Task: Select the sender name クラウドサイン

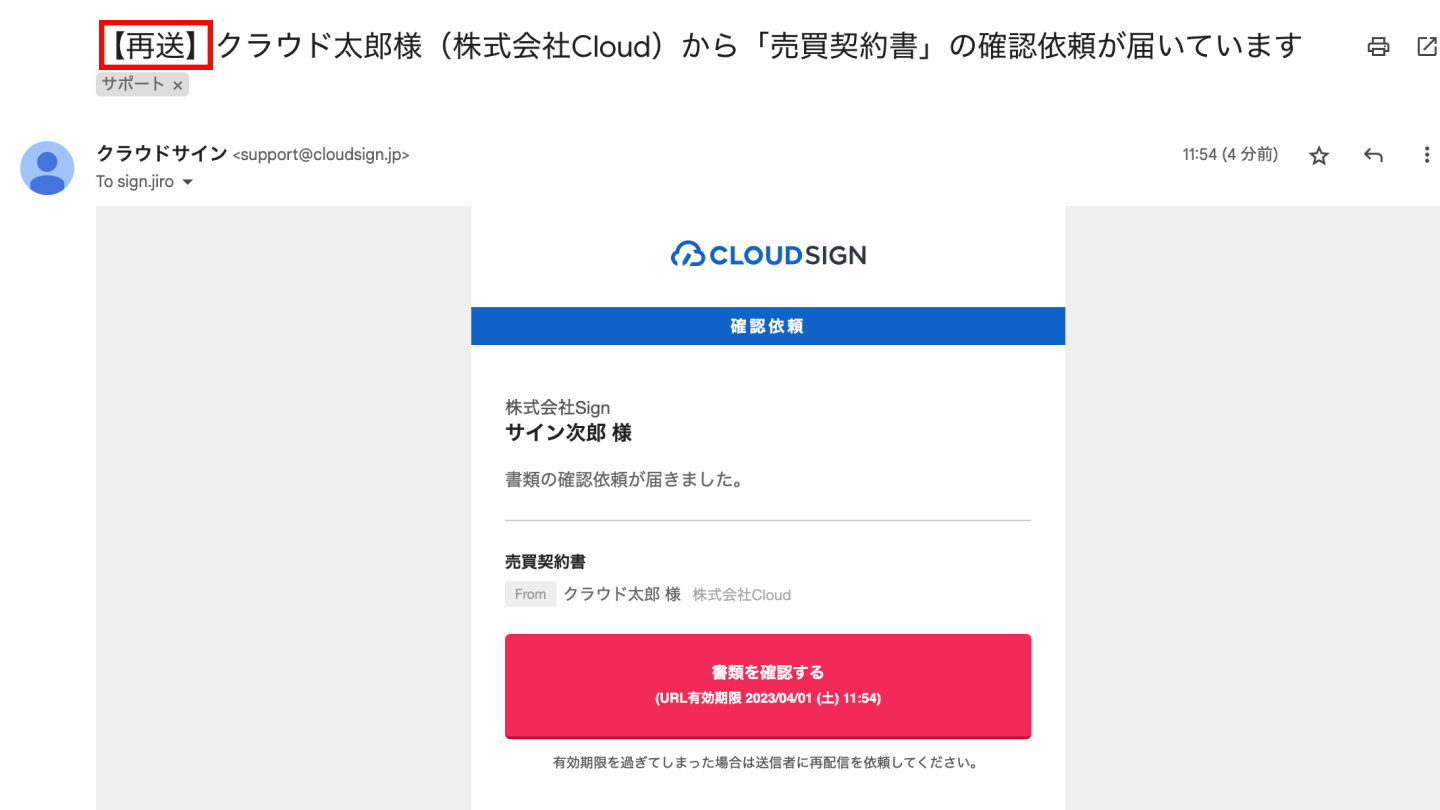Action: coord(161,154)
